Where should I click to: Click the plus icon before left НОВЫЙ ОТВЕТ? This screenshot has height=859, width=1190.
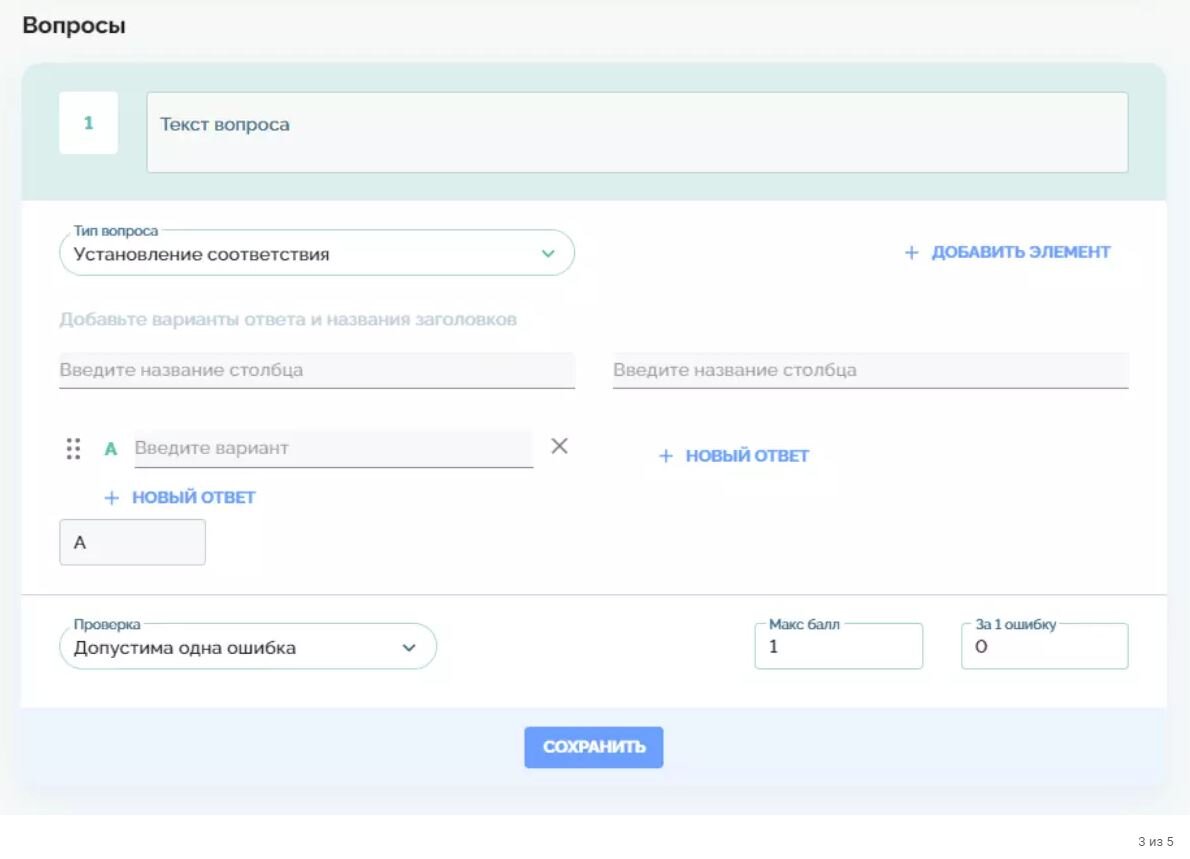click(x=110, y=496)
